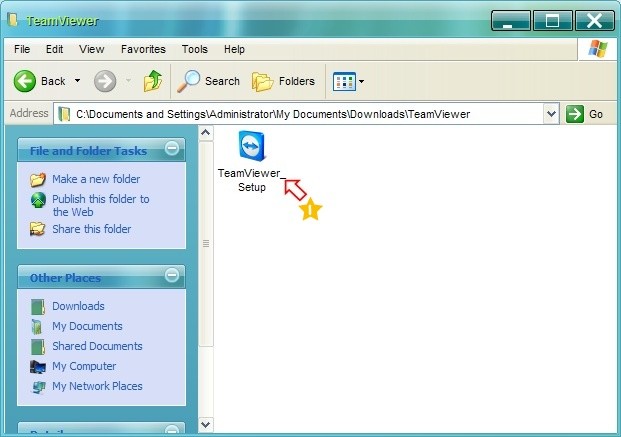The height and width of the screenshot is (437, 621).
Task: Minimize the TeamViewer explorer window
Action: (x=511, y=21)
